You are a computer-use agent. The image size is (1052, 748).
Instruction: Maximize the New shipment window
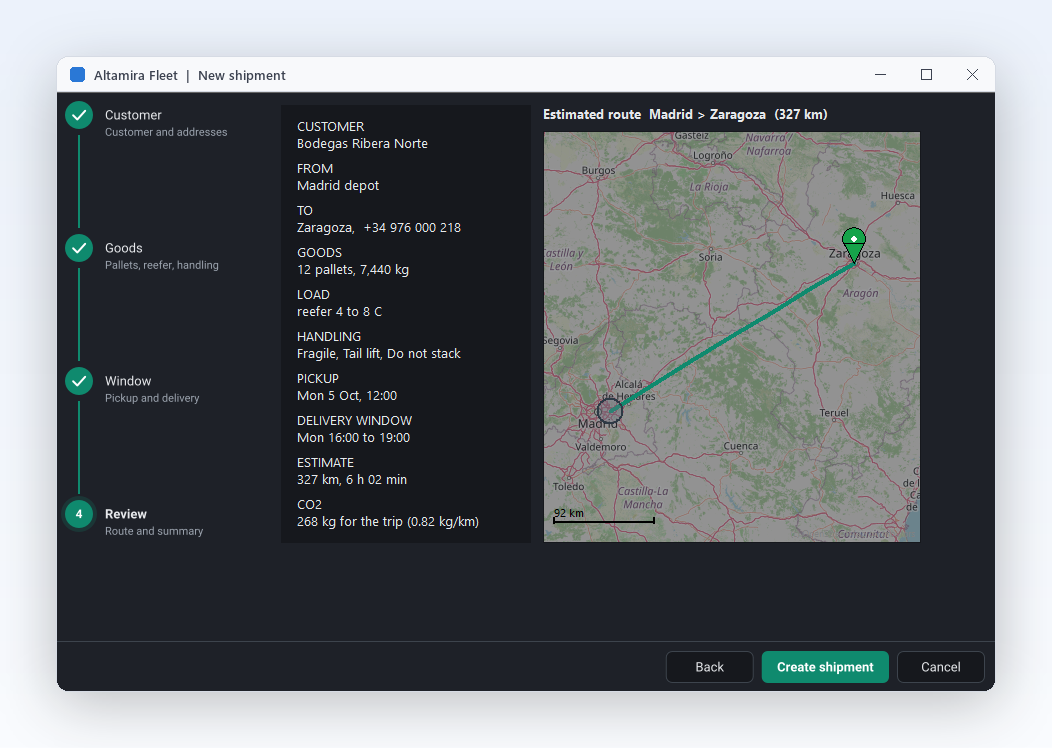coord(926,74)
